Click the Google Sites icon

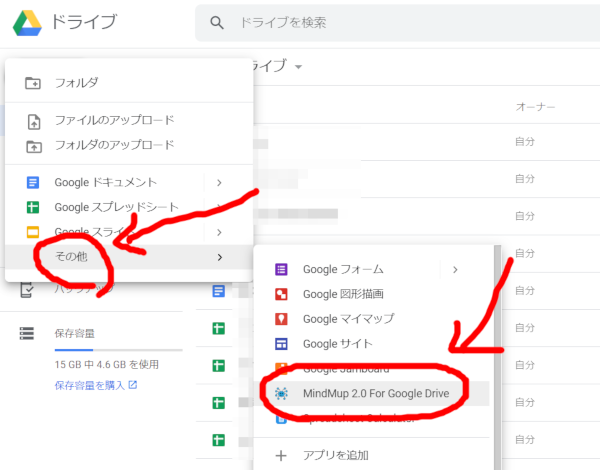281,344
